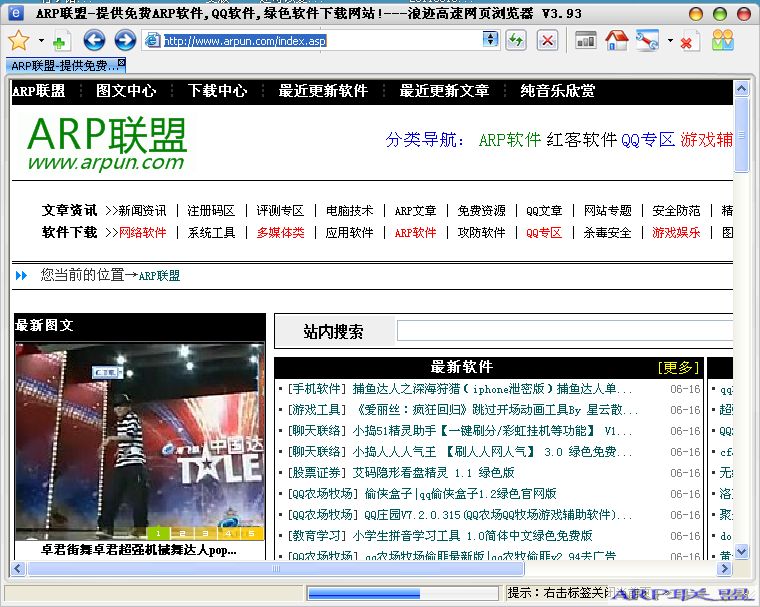Click horizontal scrollbar right arrow
This screenshot has width=760, height=607.
(724, 568)
